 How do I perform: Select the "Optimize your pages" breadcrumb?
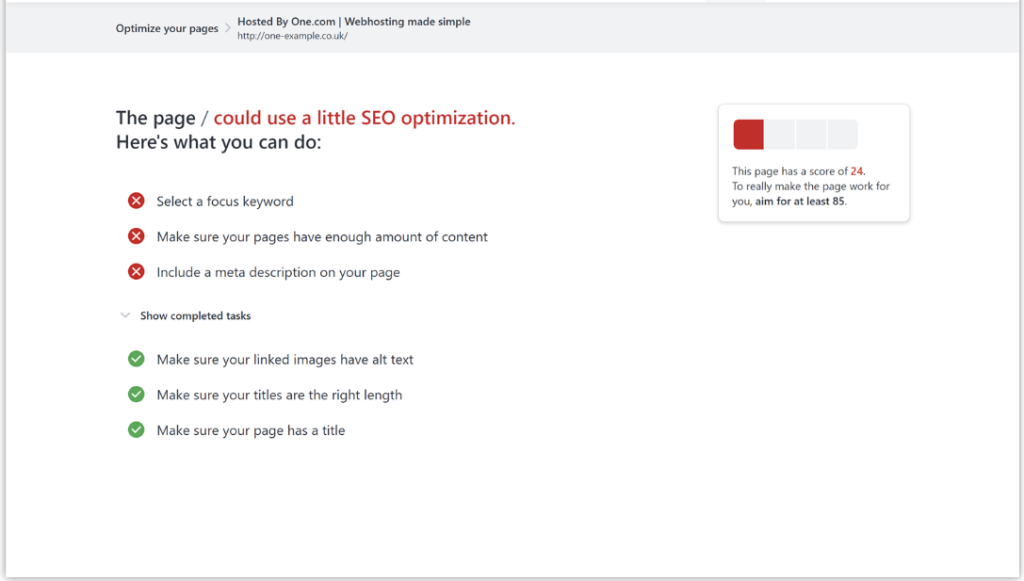pos(166,28)
